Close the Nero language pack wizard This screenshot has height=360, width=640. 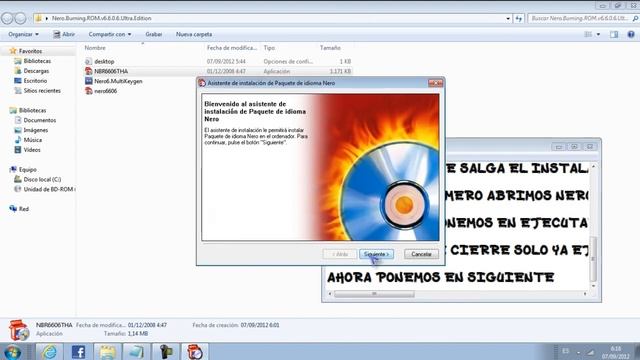[435, 83]
